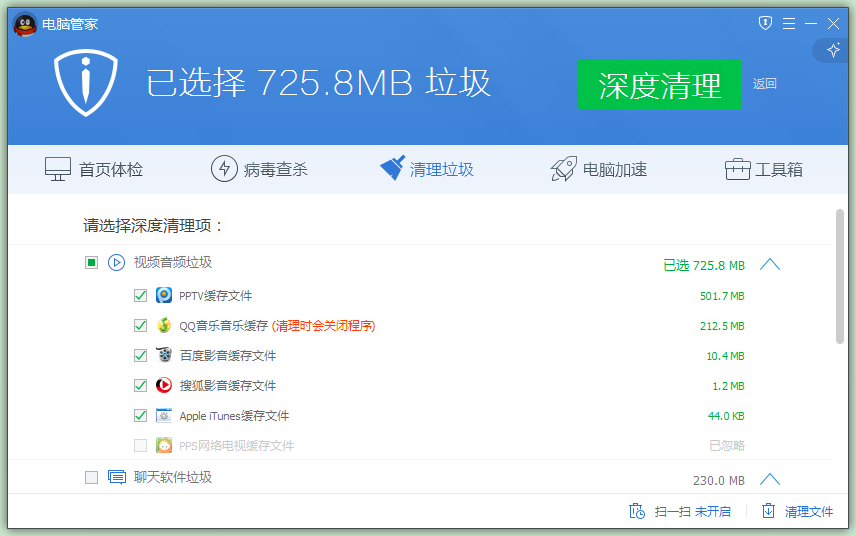856x536 pixels.
Task: Uncheck PPTV缓存文件 checkbox
Action: [x=140, y=295]
